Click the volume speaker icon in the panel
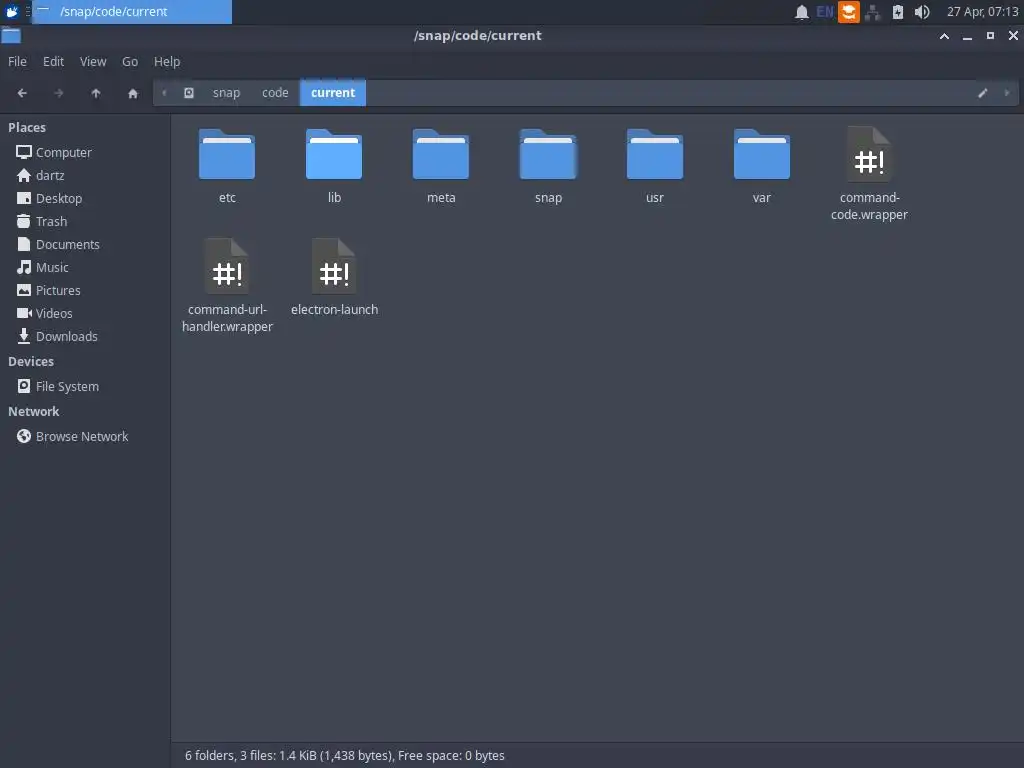 click(x=921, y=12)
